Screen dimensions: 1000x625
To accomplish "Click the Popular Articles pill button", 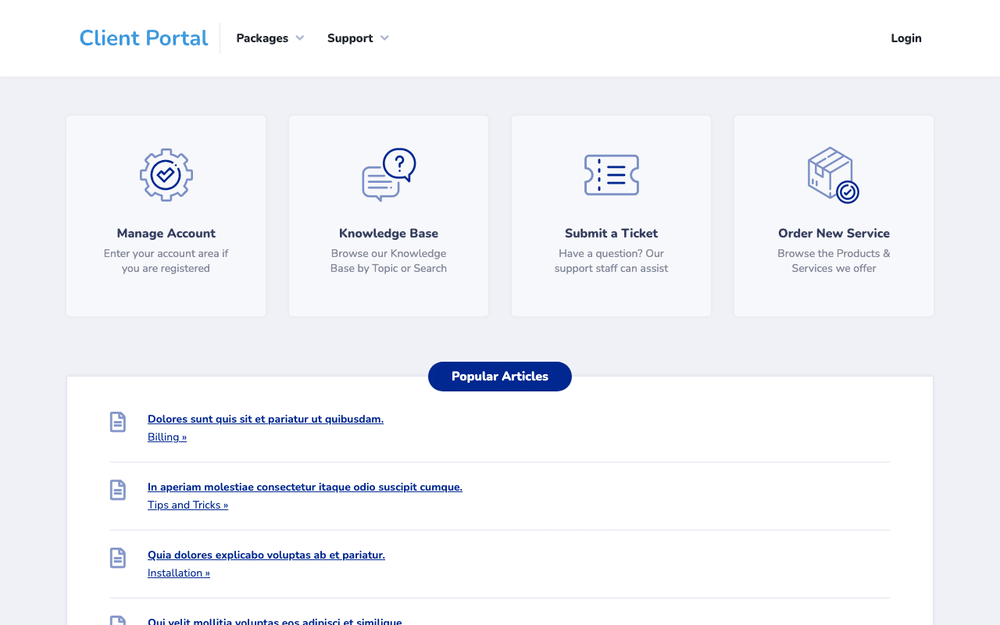I will tap(500, 376).
